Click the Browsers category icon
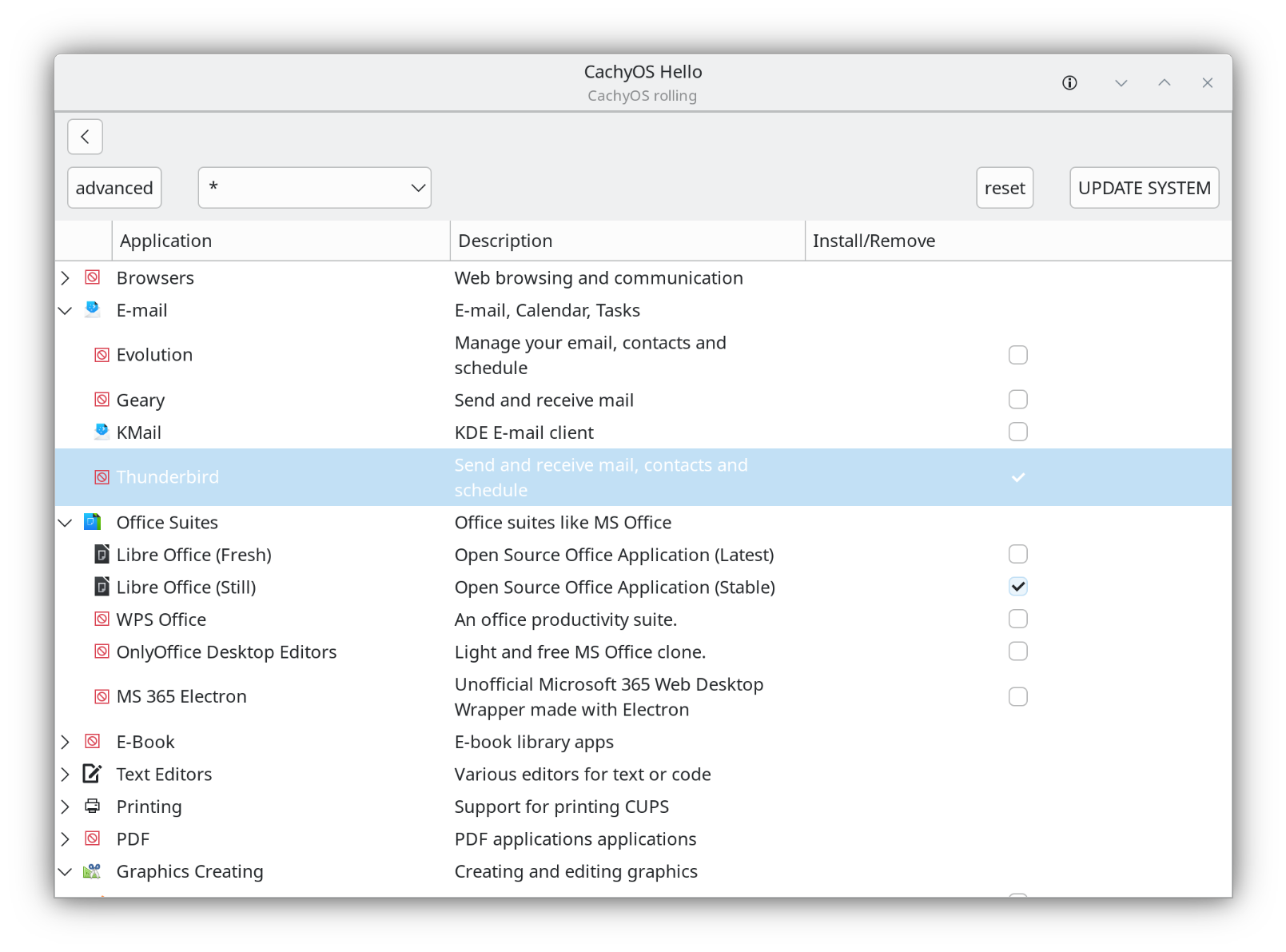This screenshot has width=1286, height=952. [x=93, y=277]
